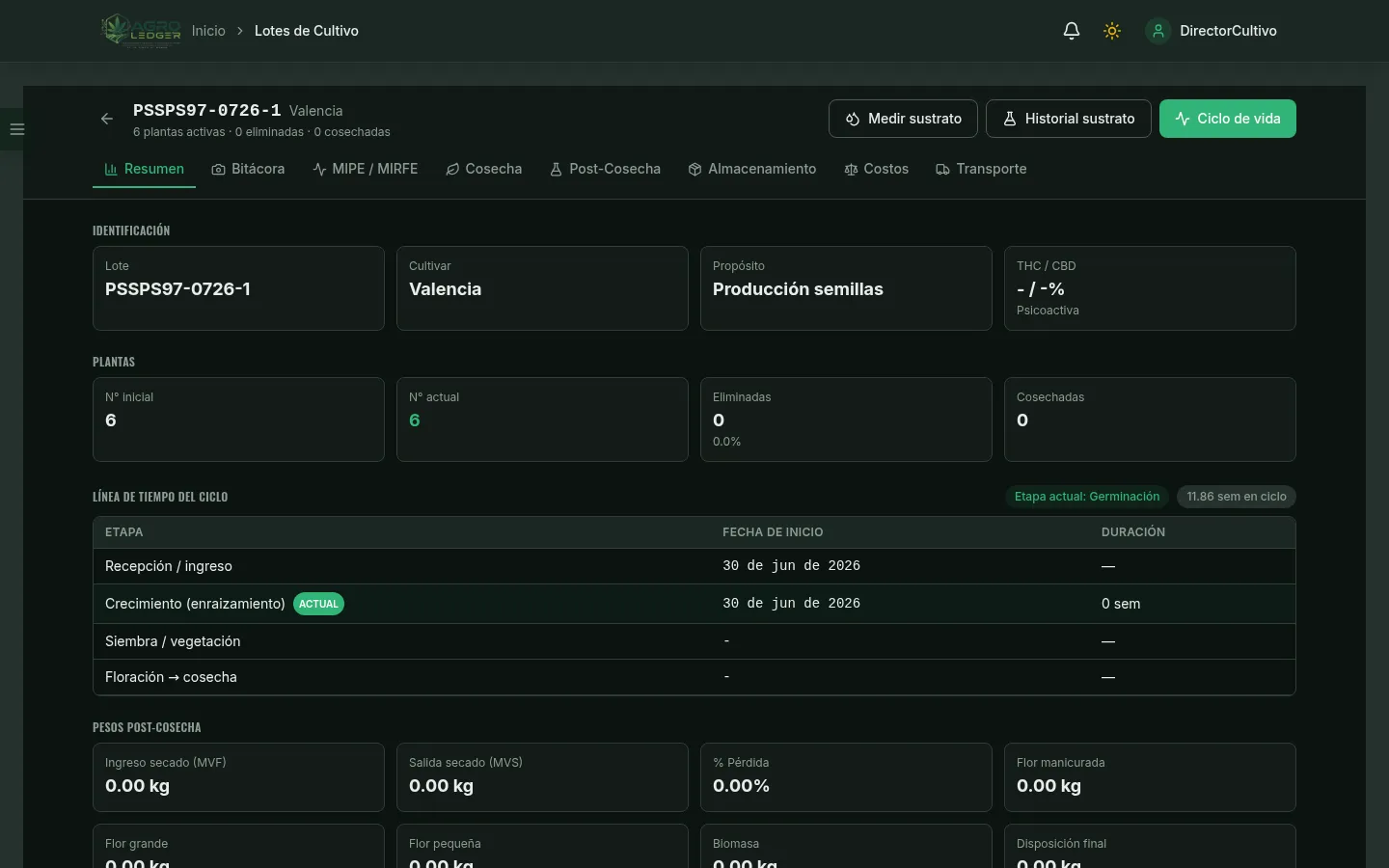Click the Salida secado (MVS) card
The height and width of the screenshot is (868, 1389).
(542, 777)
